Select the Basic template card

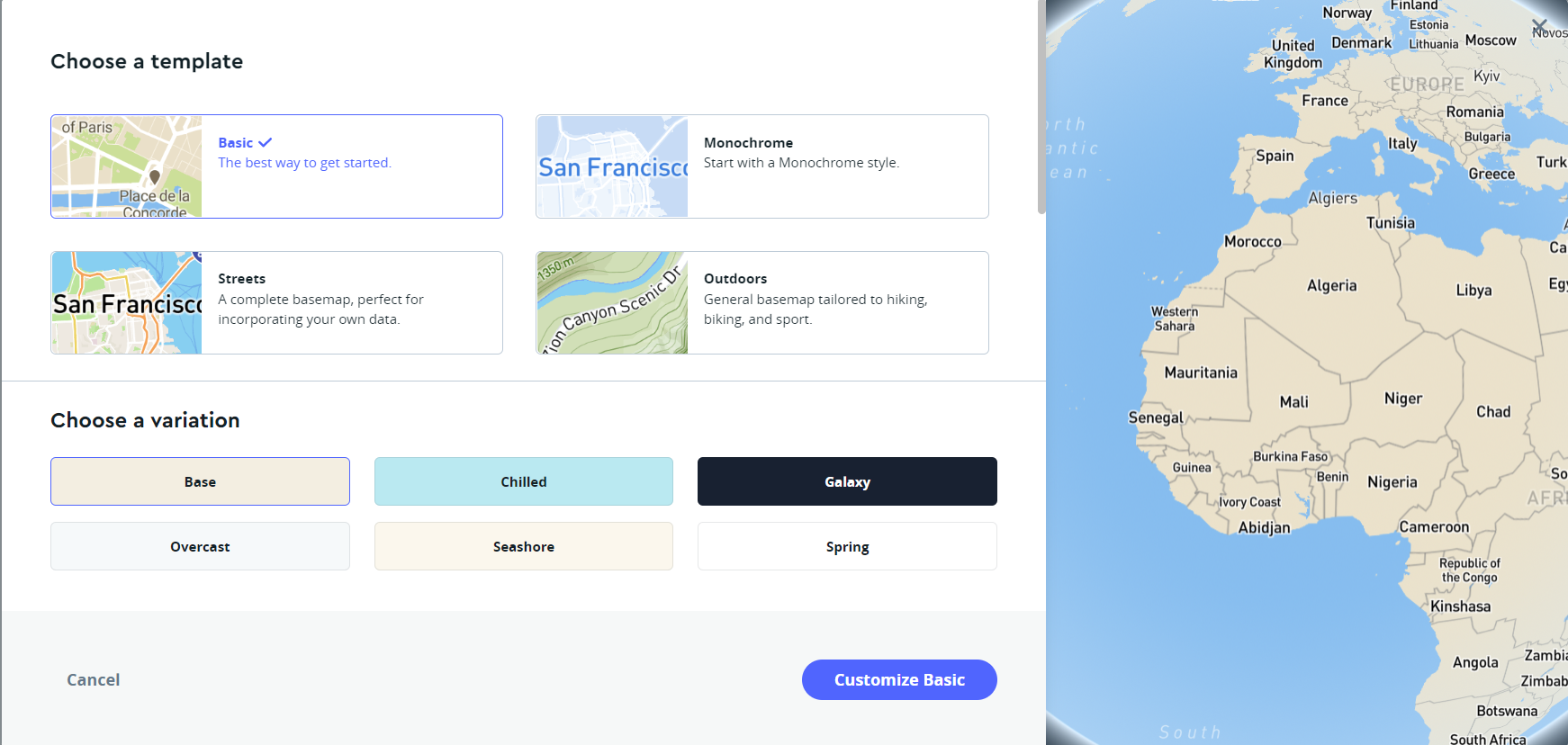pos(276,166)
